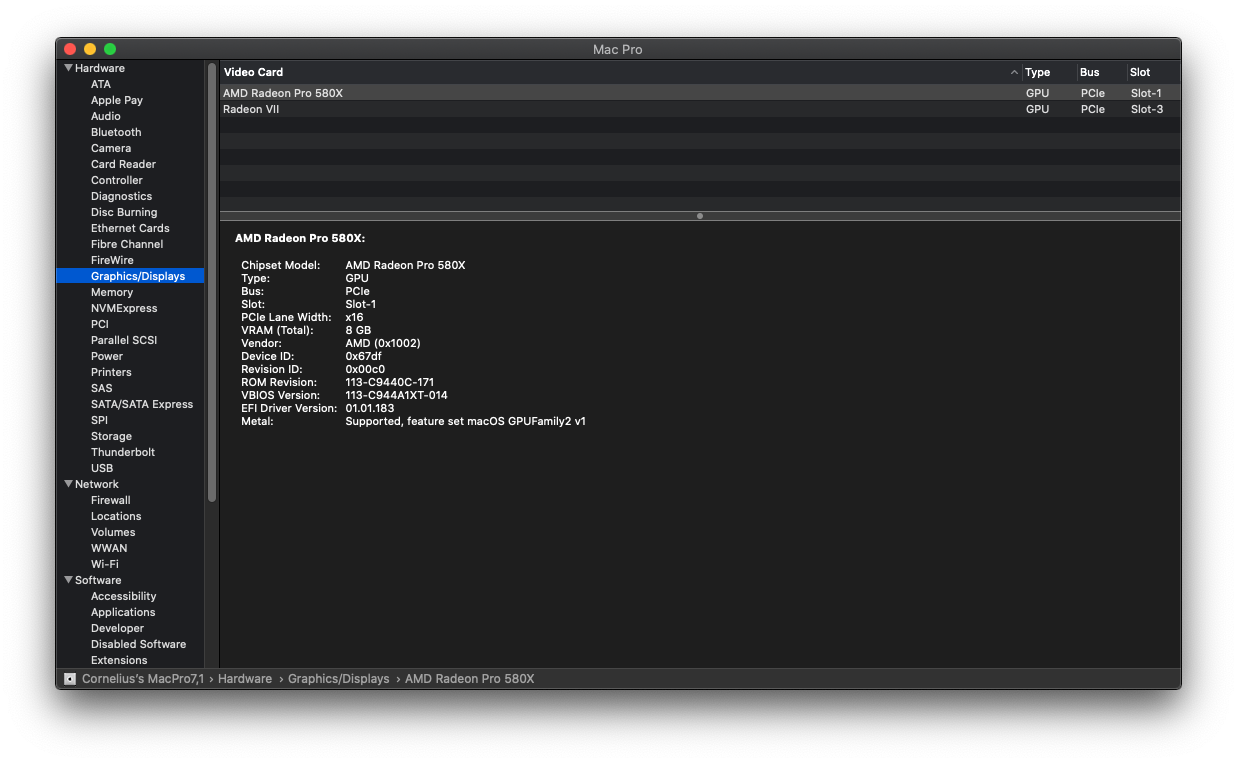Select Developer under Software
The height and width of the screenshot is (763, 1237).
pos(117,628)
